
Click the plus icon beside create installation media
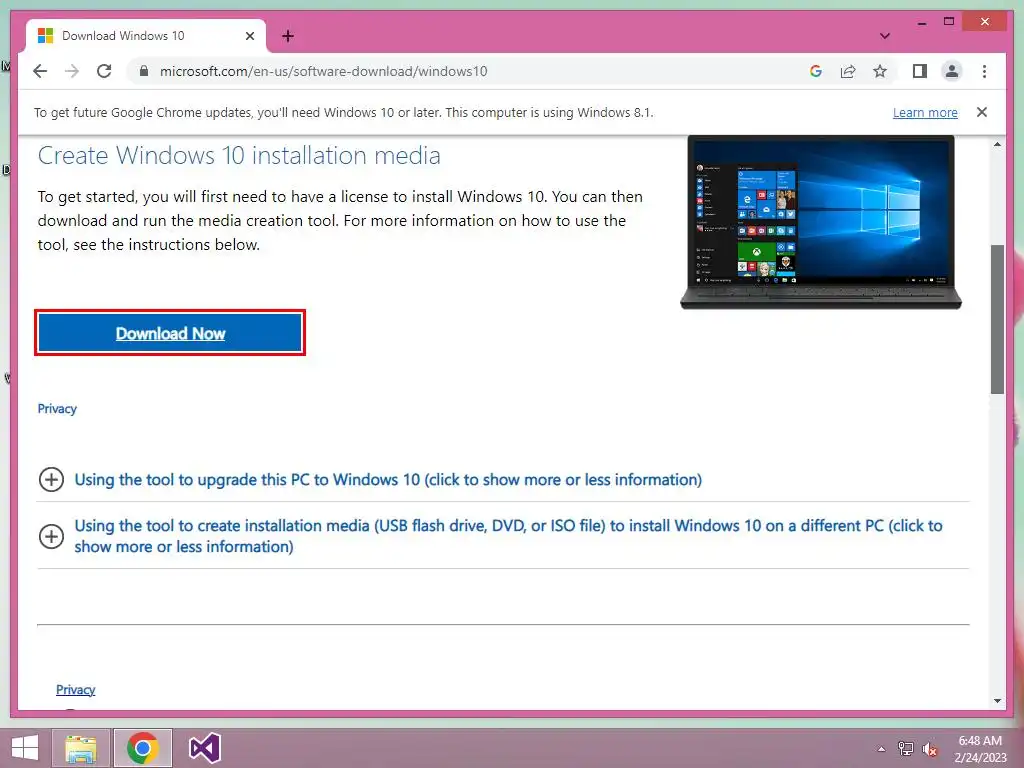coord(51,537)
